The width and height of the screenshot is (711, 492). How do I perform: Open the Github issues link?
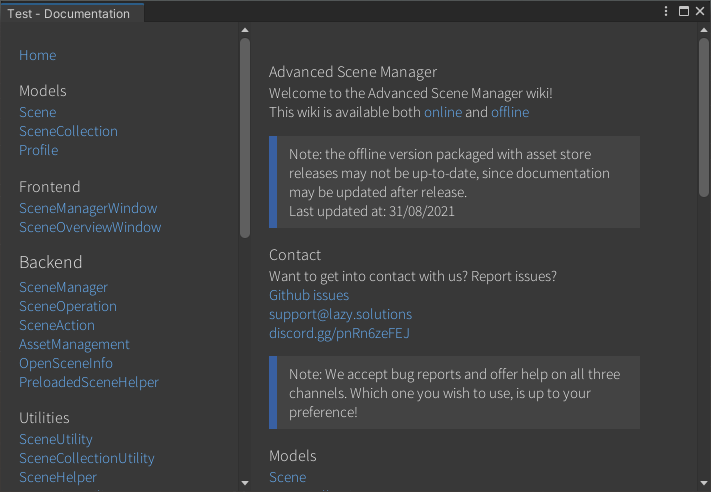click(309, 296)
